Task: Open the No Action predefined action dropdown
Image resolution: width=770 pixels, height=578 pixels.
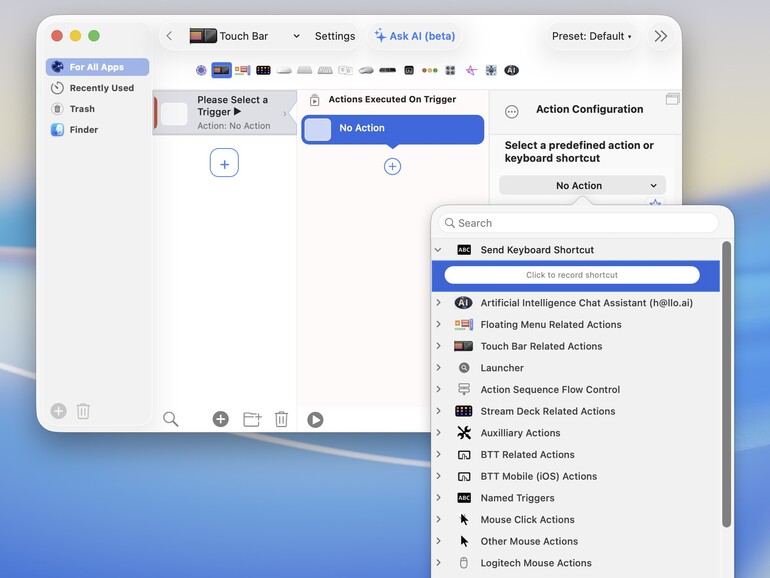Action: [582, 186]
